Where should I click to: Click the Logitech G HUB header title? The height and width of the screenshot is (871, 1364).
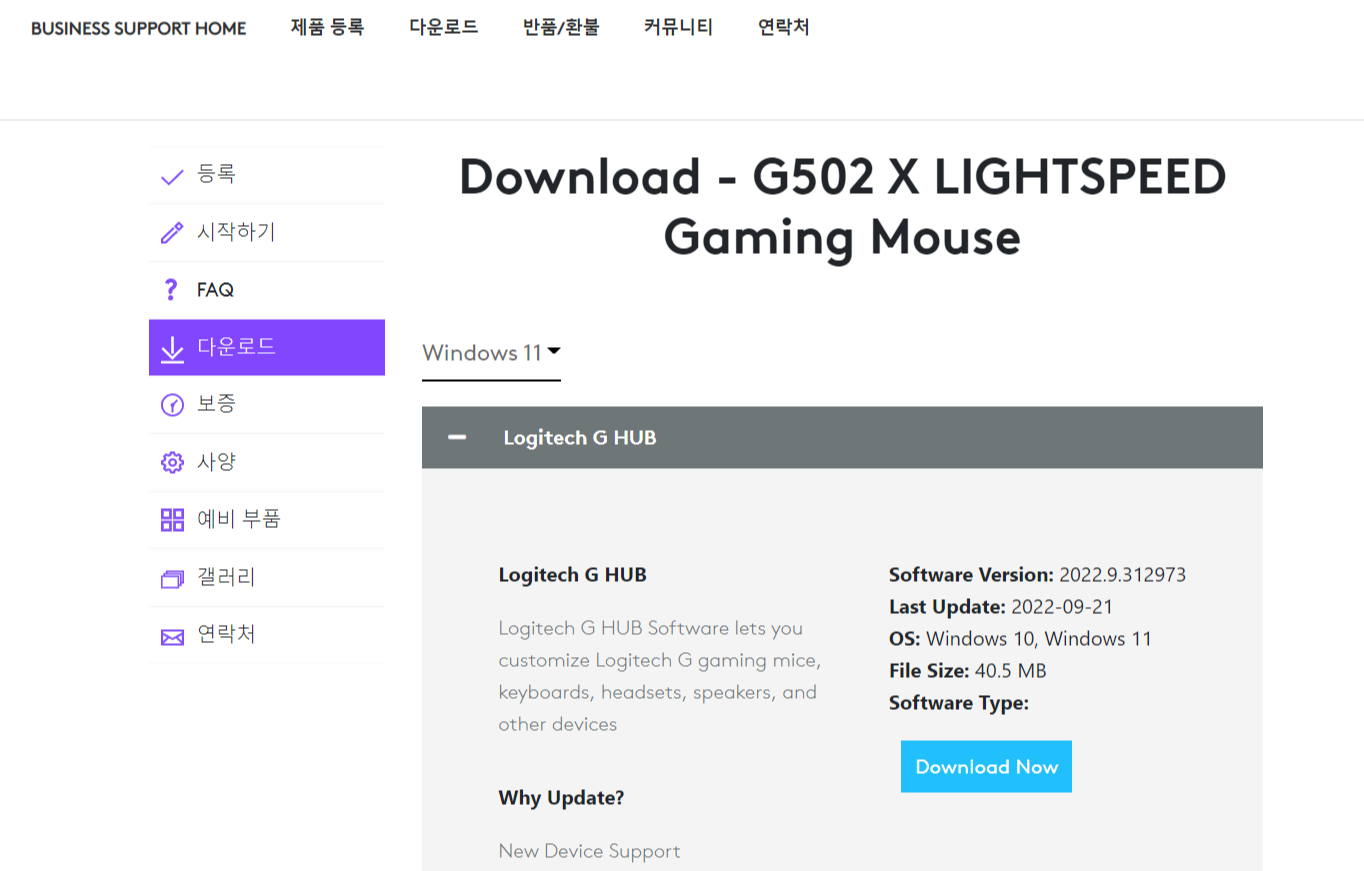pos(580,438)
